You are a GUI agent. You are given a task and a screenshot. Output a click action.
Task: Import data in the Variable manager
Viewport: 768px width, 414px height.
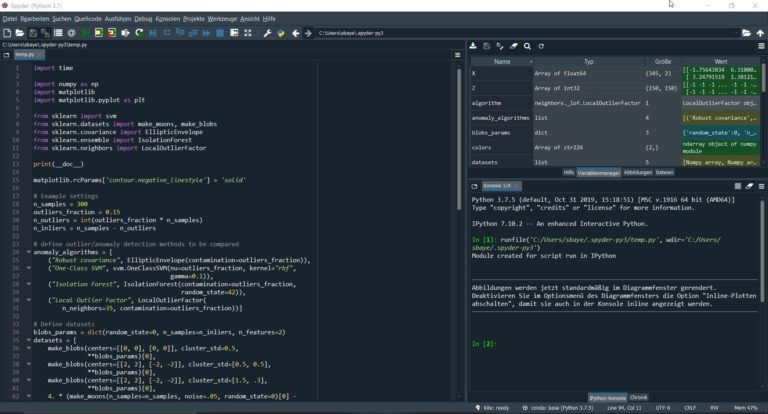tap(473, 46)
